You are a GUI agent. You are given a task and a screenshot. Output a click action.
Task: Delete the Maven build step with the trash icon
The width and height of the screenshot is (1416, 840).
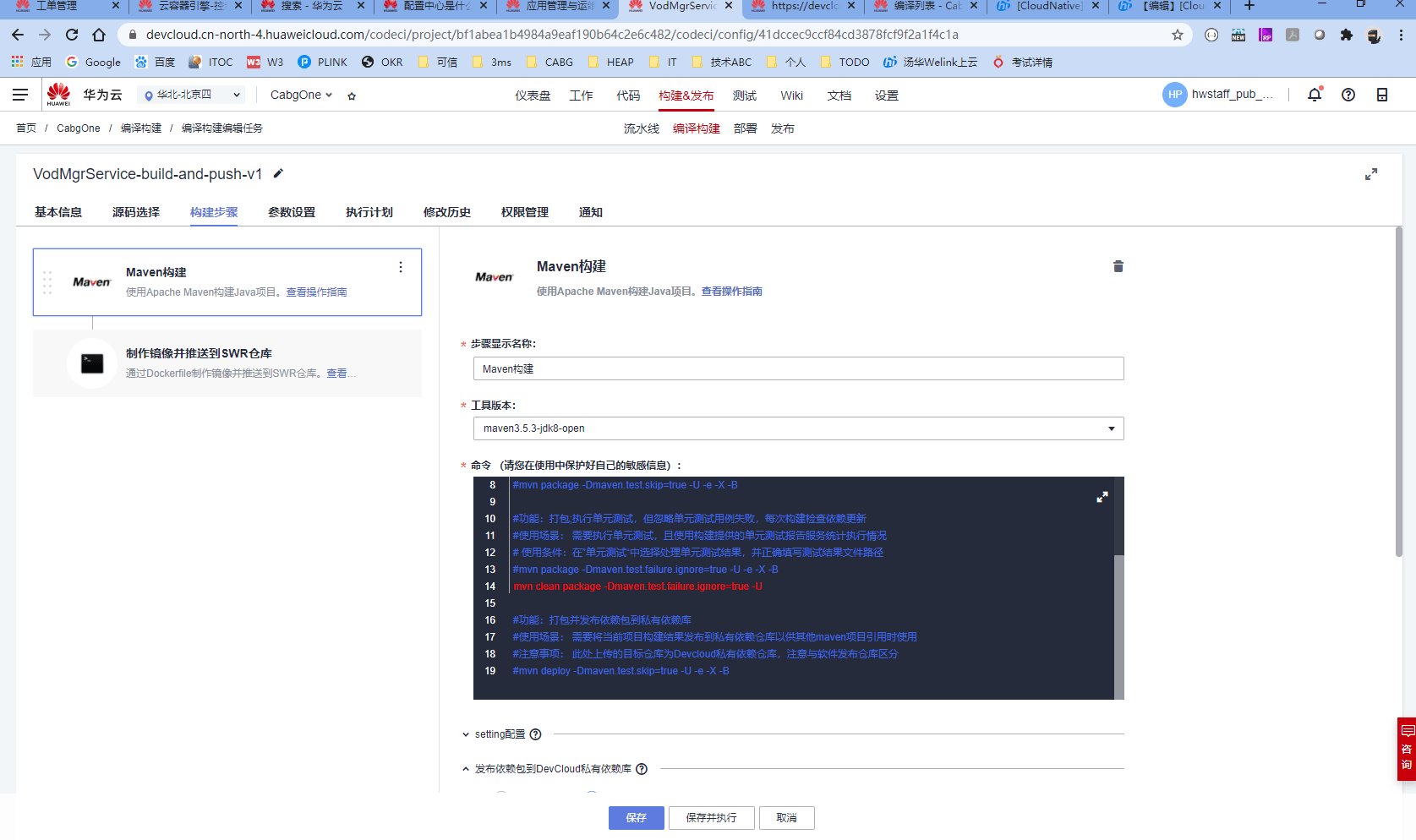[x=1118, y=266]
